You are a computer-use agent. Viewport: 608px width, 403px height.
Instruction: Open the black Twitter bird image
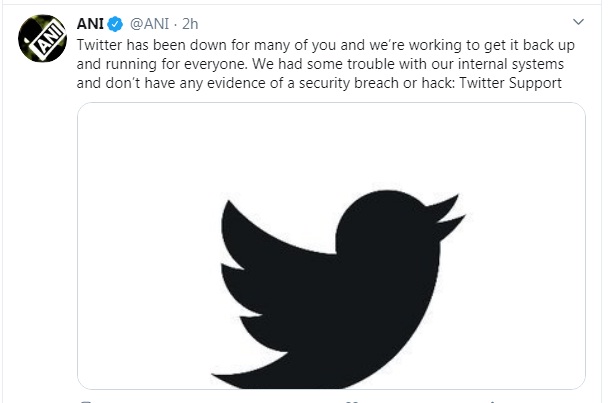[331, 246]
